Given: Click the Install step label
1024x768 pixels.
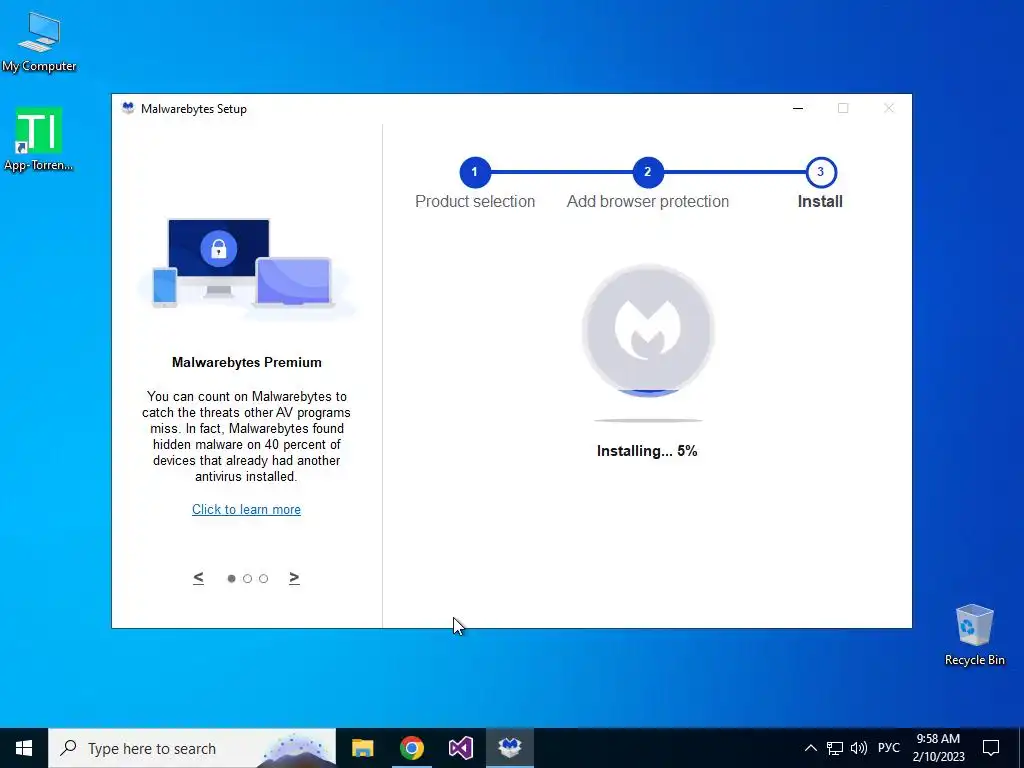Looking at the screenshot, I should (x=820, y=202).
